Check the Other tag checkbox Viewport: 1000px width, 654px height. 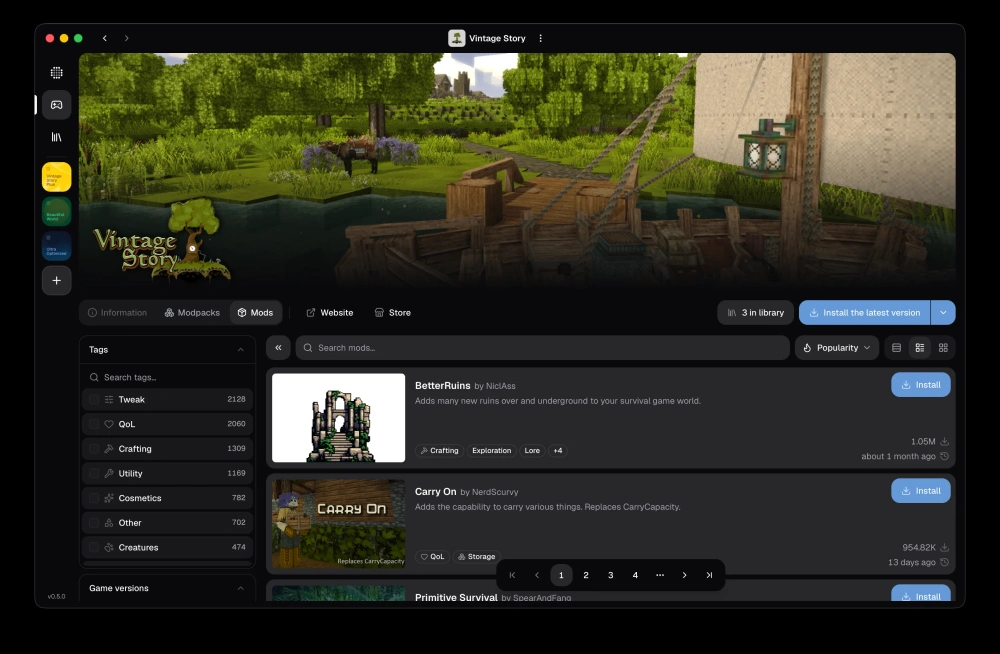(94, 523)
